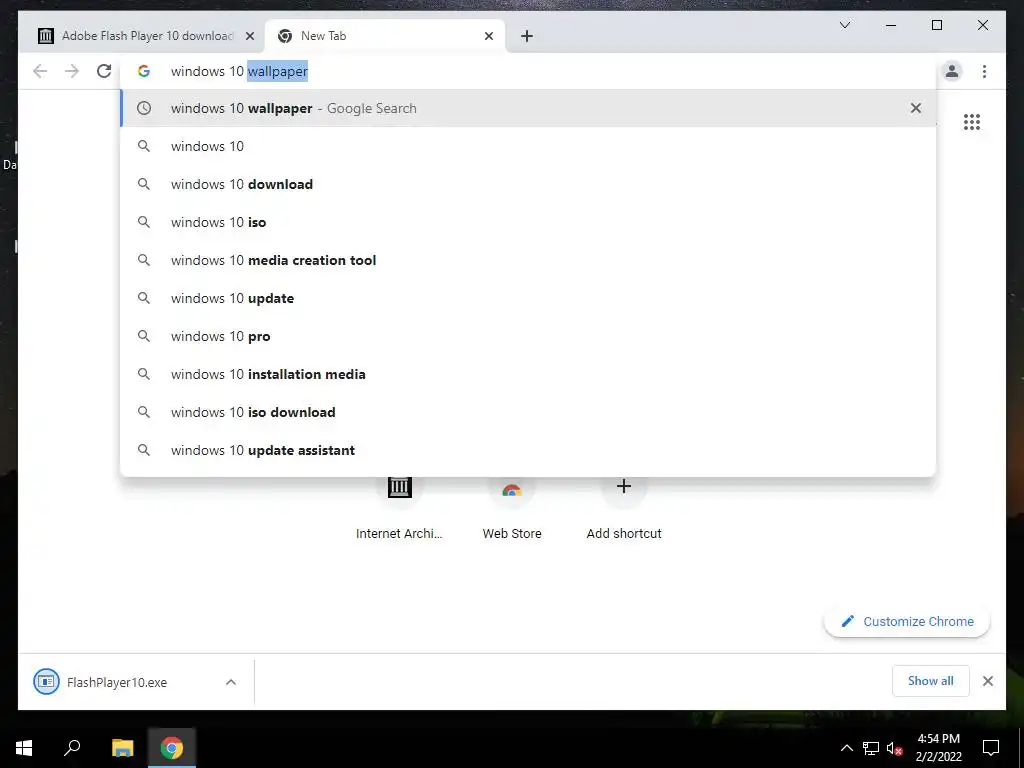This screenshot has height=768, width=1024.
Task: Reload the page with the refresh icon
Action: [104, 71]
